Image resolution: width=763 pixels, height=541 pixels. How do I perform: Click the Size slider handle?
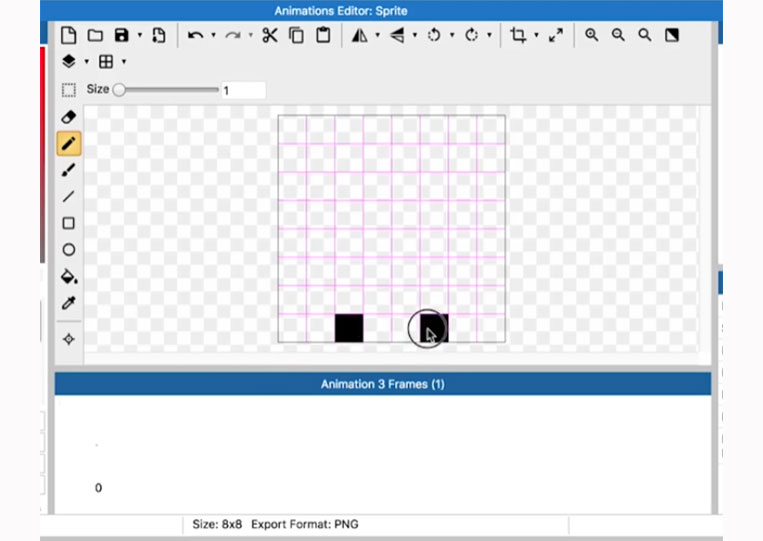(x=119, y=90)
